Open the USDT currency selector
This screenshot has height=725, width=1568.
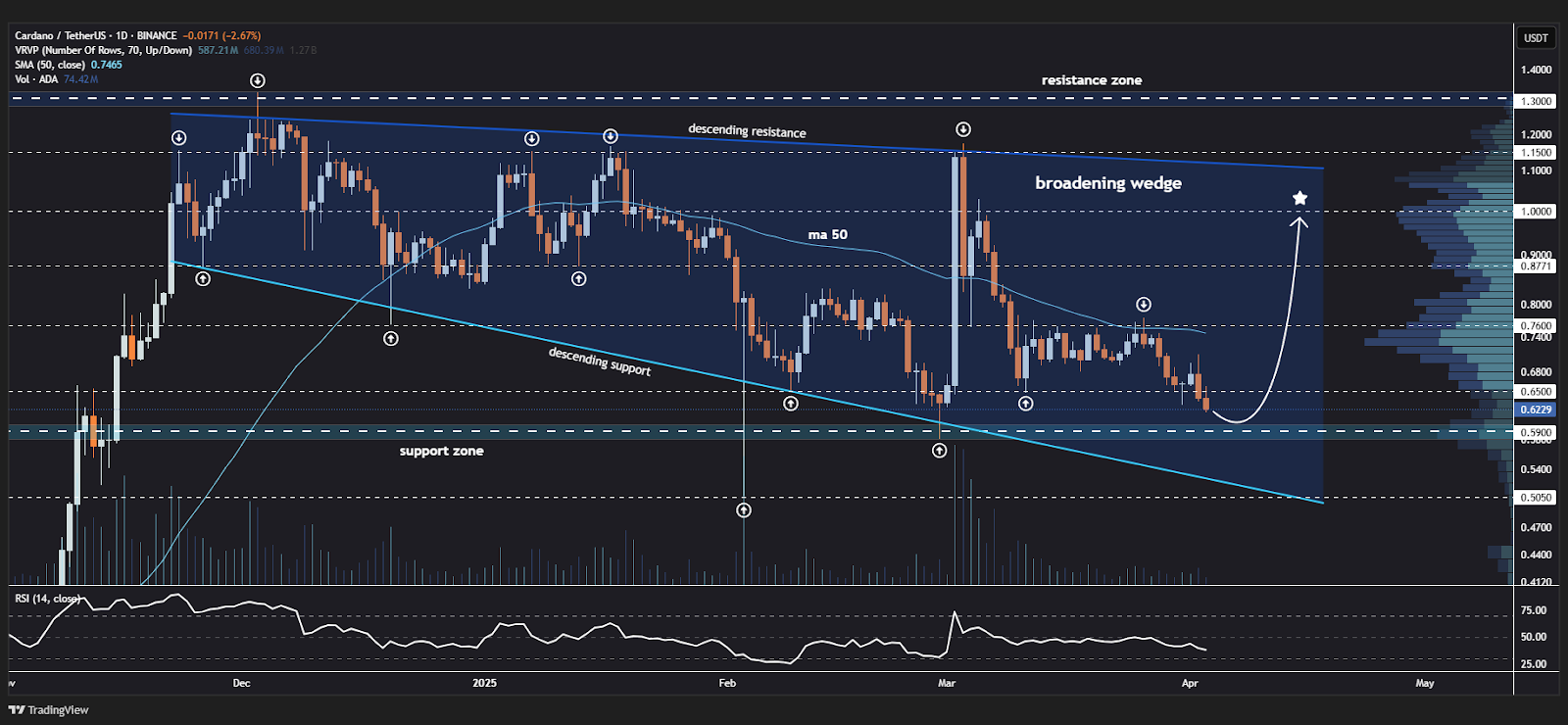coord(1536,38)
